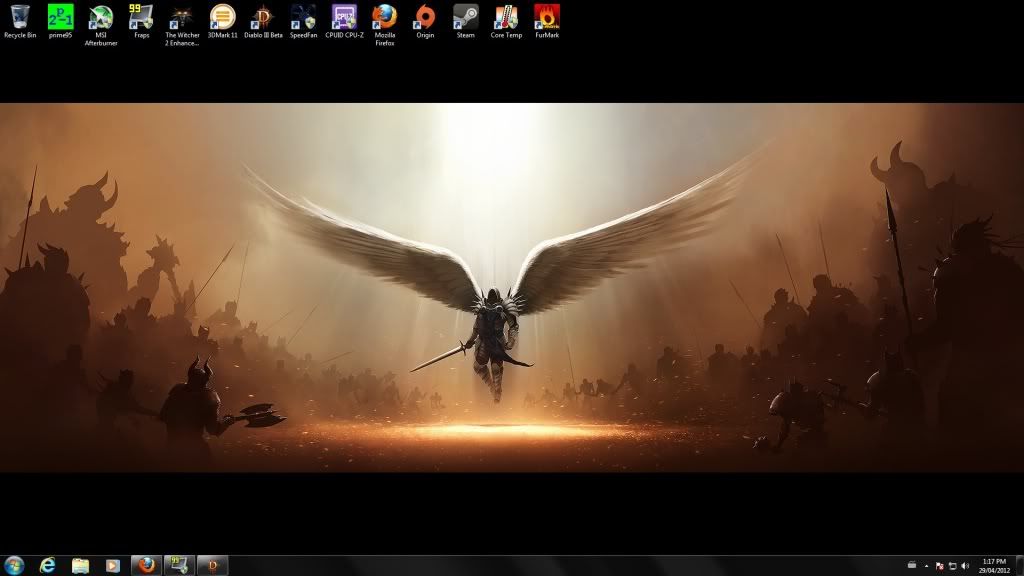Open the Windows Start menu
Screen dimensions: 1024x576
(14, 566)
